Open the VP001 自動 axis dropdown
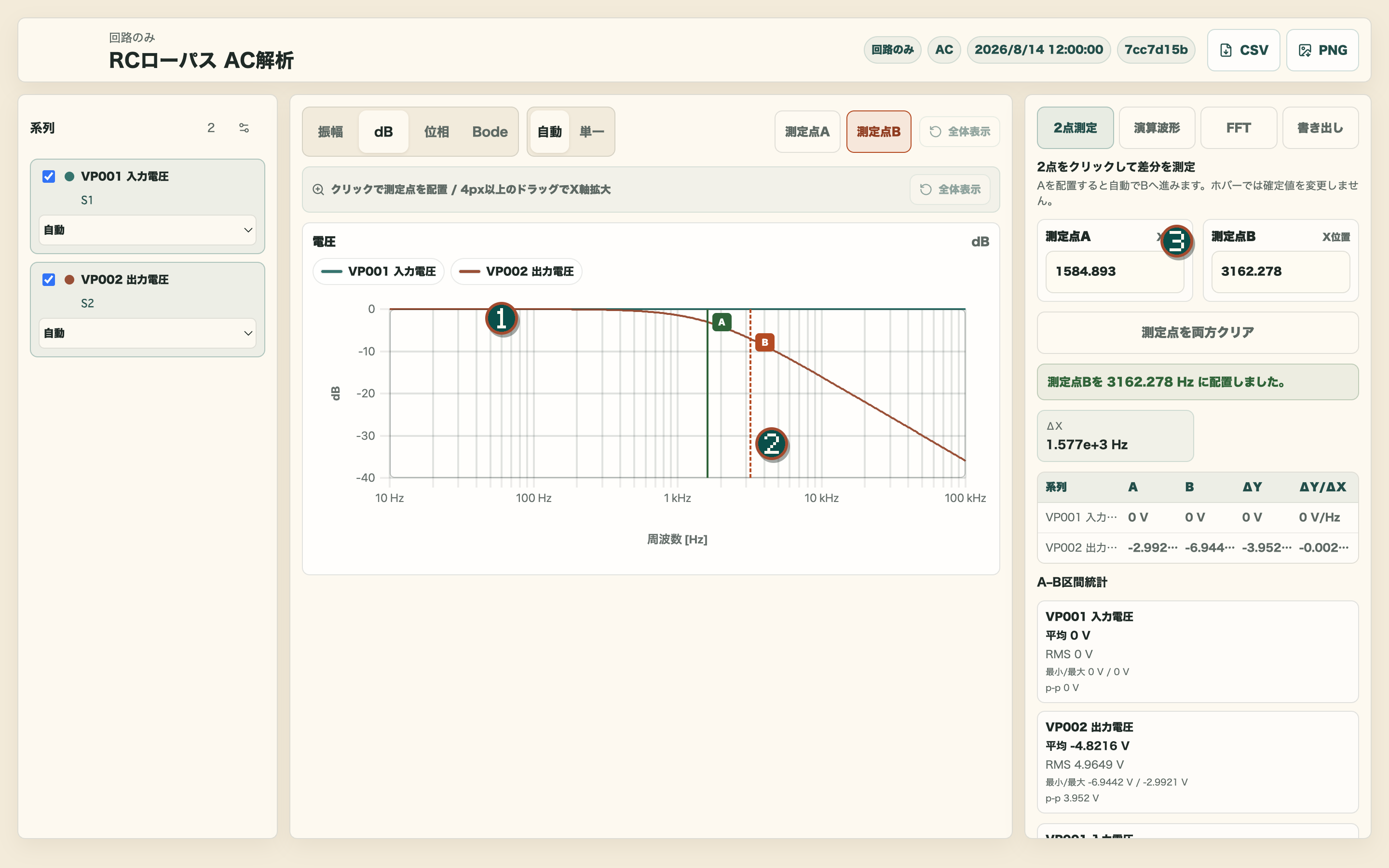Screen dimensions: 1389x868 [x=148, y=230]
